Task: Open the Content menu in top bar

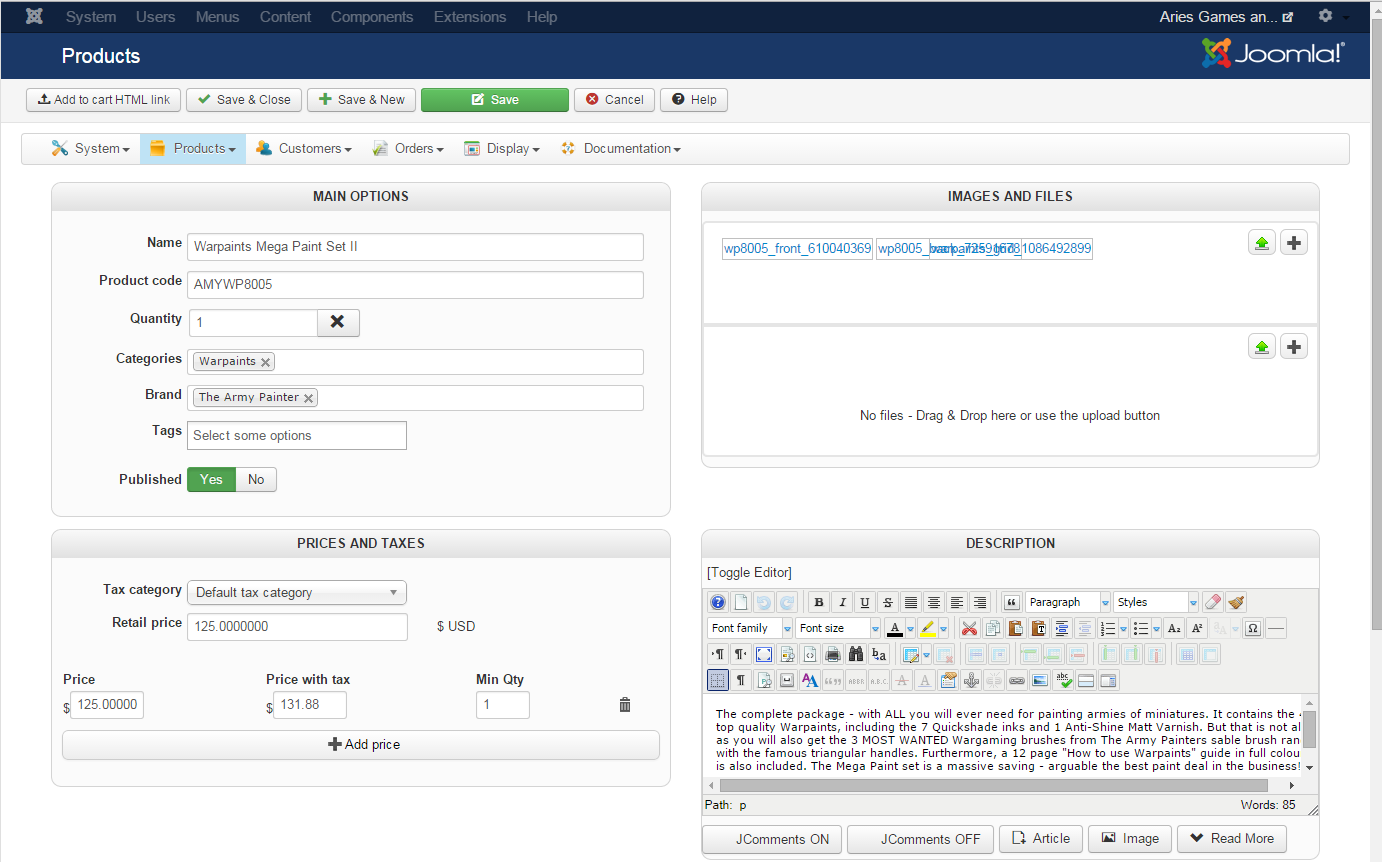Action: pyautogui.click(x=285, y=17)
